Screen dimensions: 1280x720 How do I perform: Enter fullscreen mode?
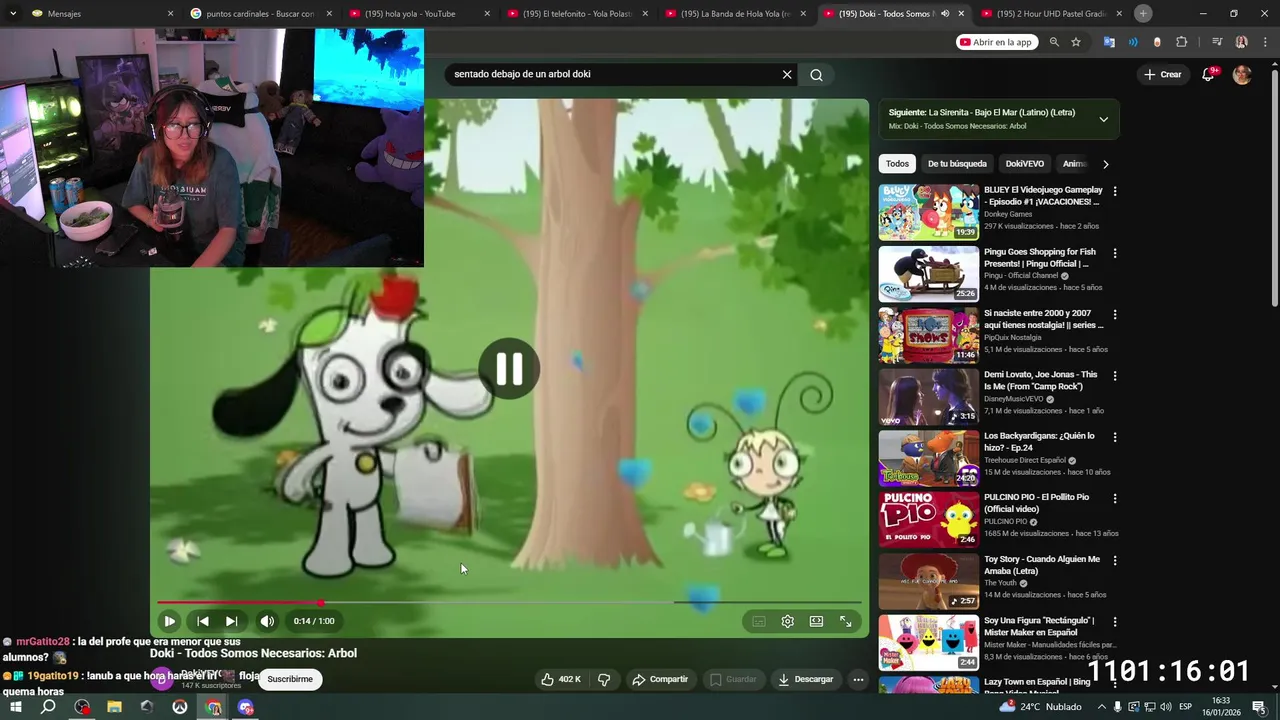(x=846, y=621)
